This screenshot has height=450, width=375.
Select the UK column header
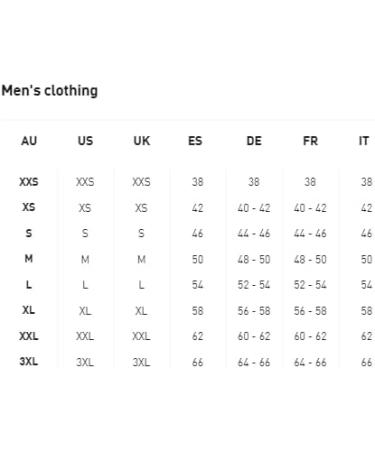pos(142,141)
